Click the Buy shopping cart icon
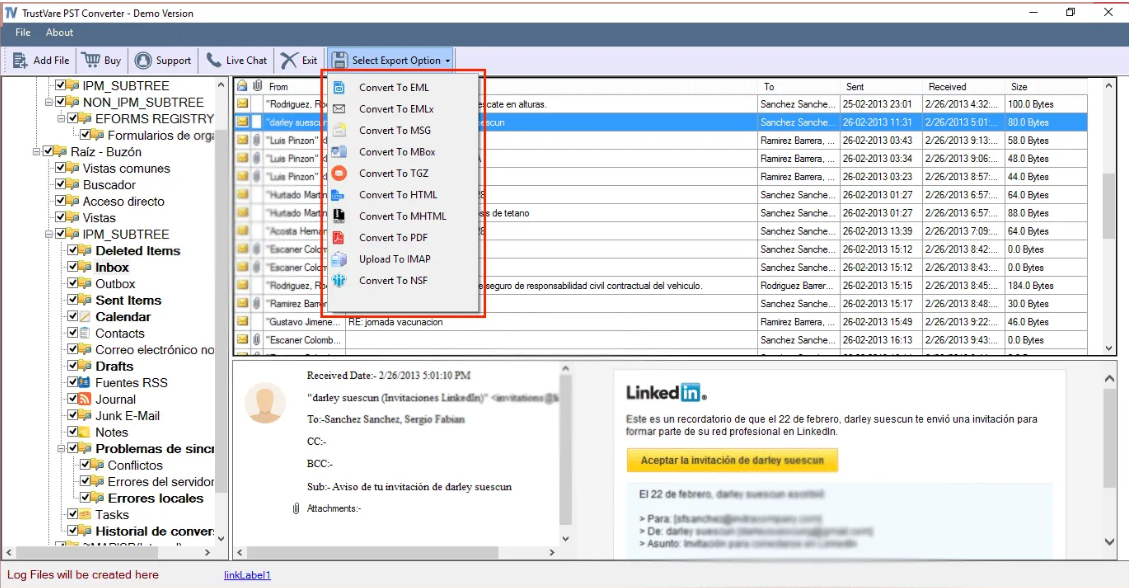 [x=91, y=60]
